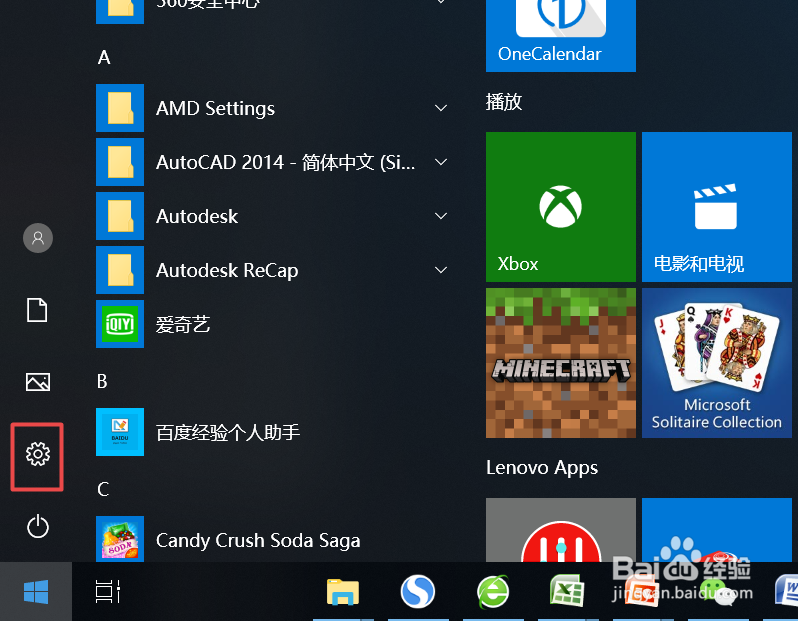Click the AutoCAD 2014 folder icon
Viewport: 798px width, 621px height.
[x=120, y=162]
